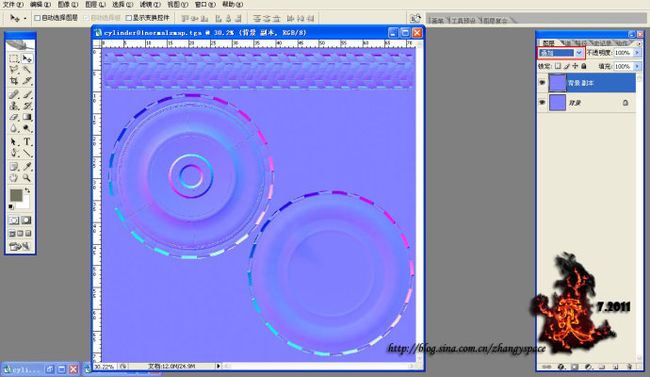This screenshot has height=377, width=650.
Task: Create a new layer from palette bottom
Action: (616, 367)
